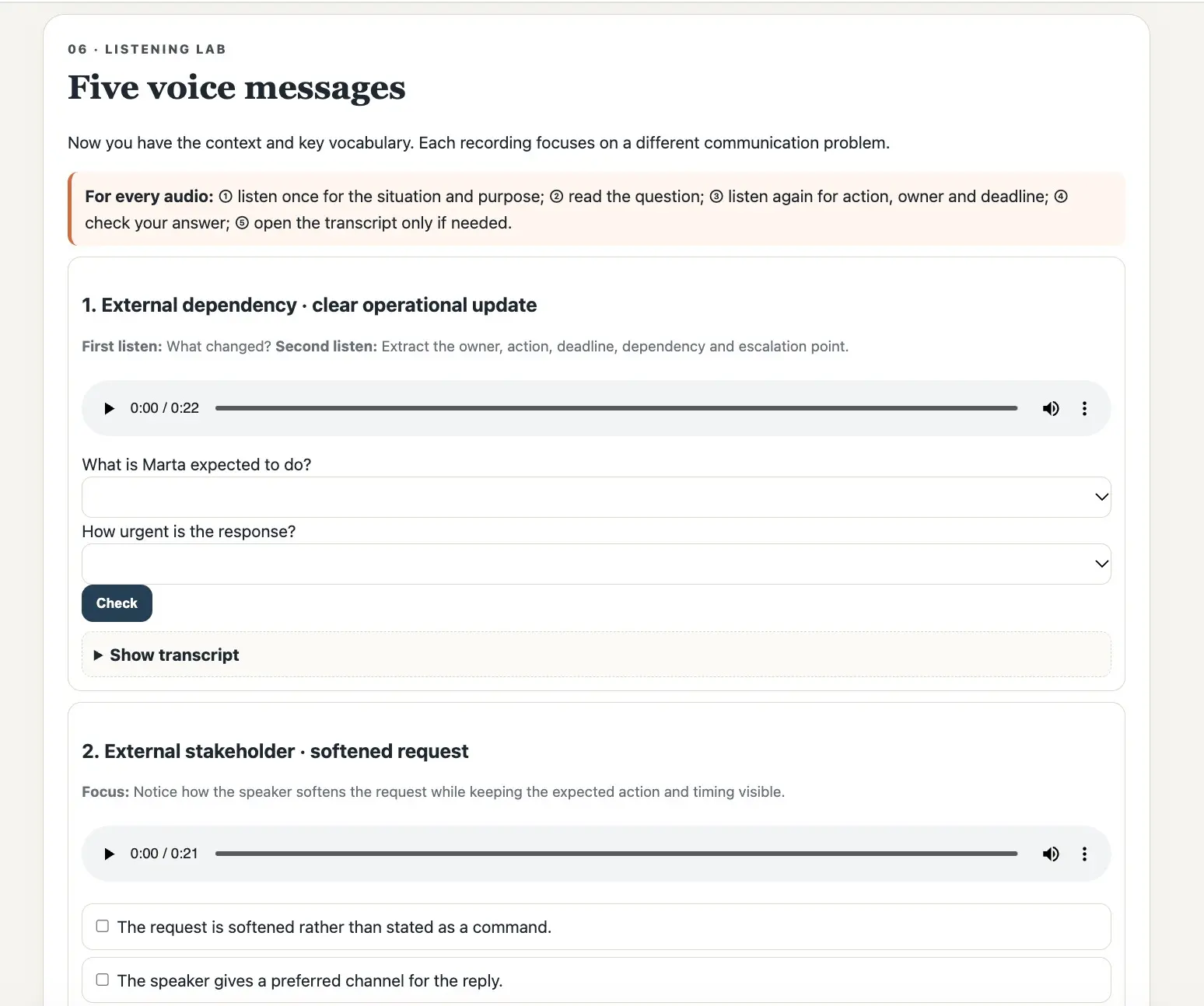Screen dimensions: 1204x1006
Task: Click the Check button
Action: [117, 603]
